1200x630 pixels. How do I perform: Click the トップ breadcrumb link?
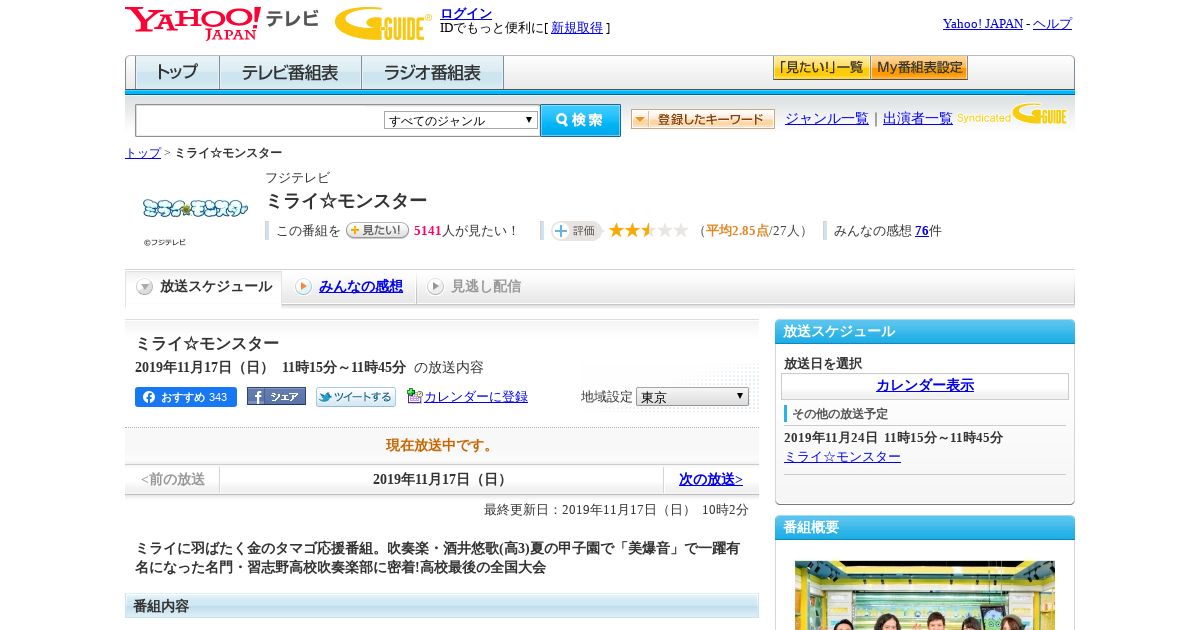point(143,153)
